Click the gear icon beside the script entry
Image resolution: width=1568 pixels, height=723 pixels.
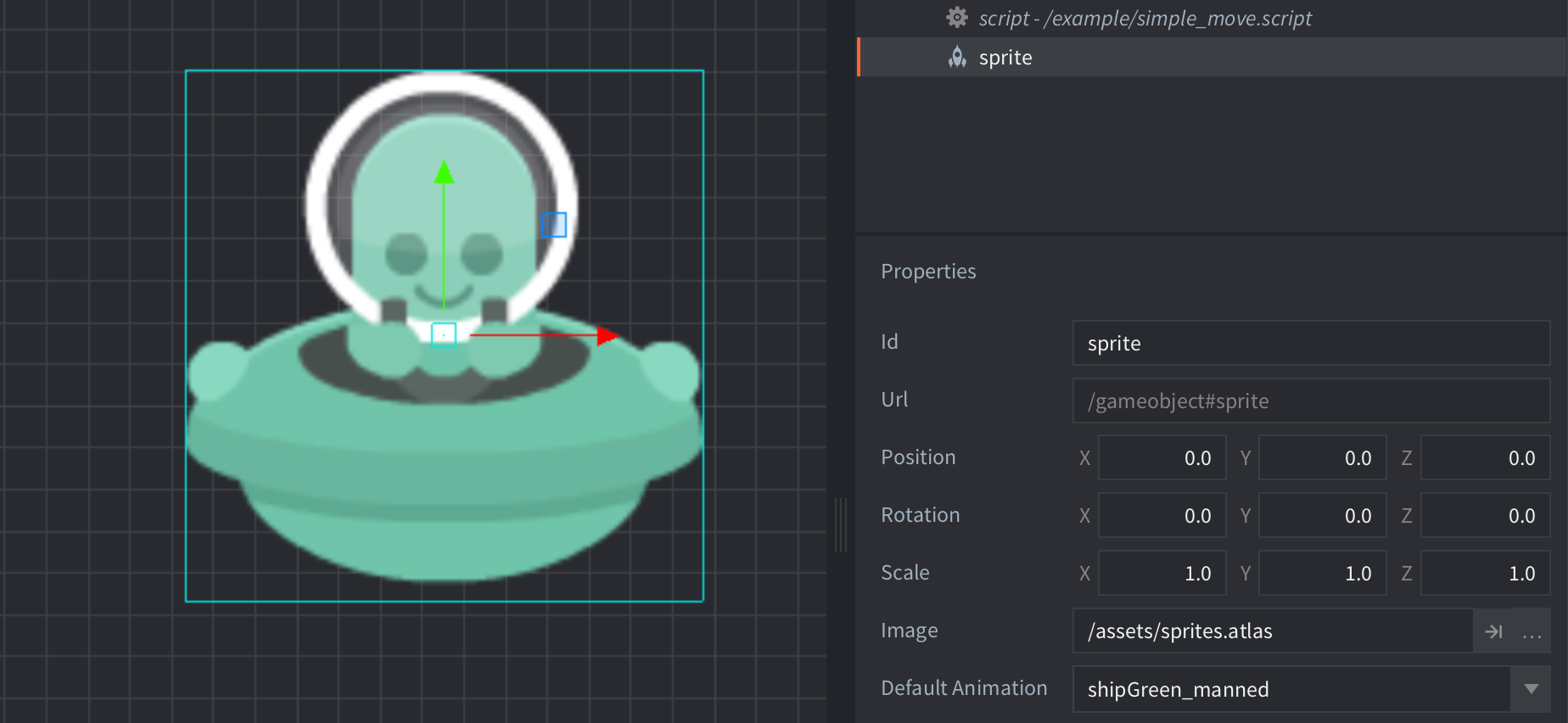pos(957,18)
